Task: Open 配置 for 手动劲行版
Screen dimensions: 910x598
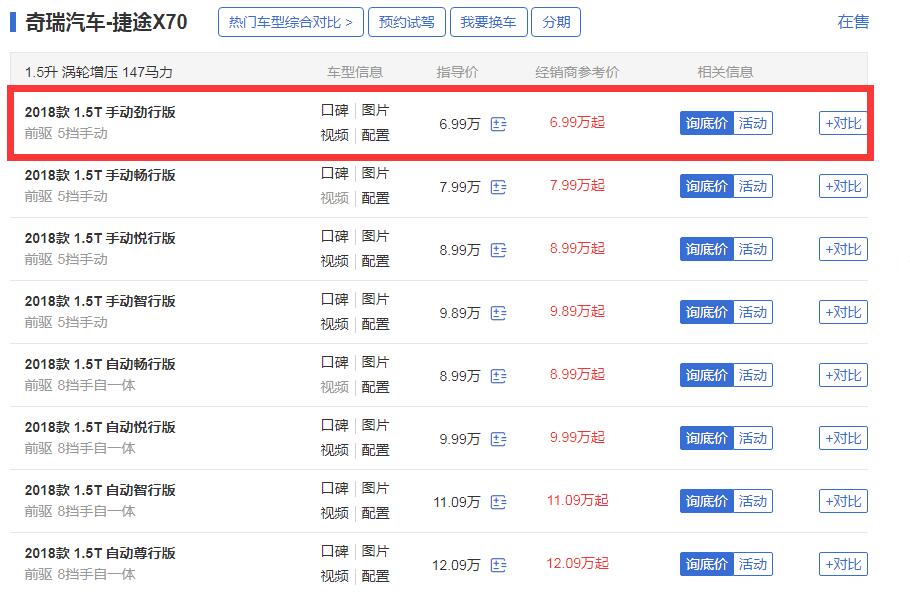Action: click(x=375, y=135)
